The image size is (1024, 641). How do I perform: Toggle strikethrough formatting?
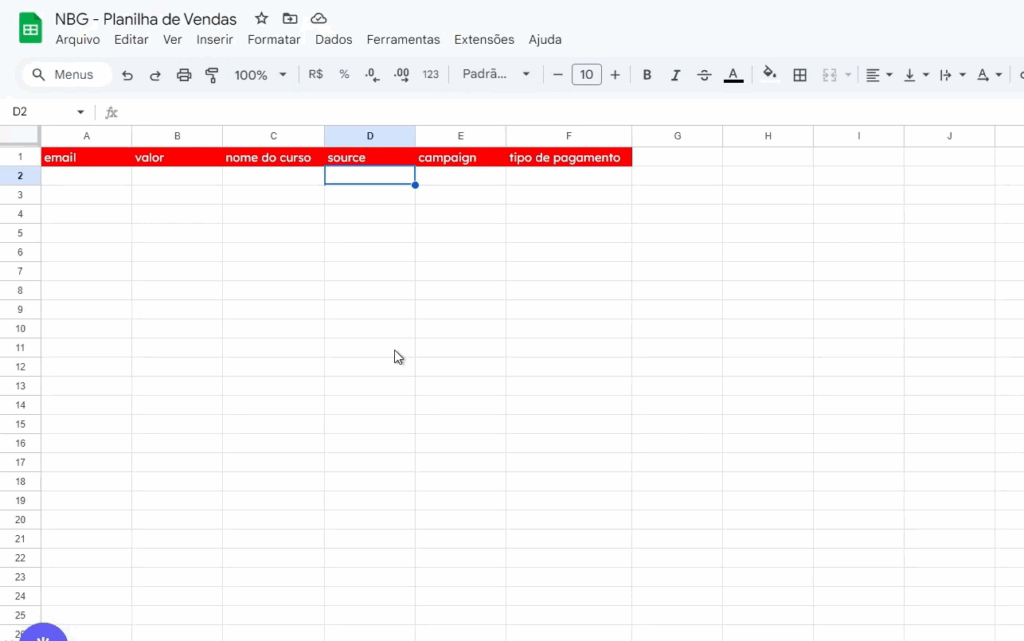click(704, 75)
